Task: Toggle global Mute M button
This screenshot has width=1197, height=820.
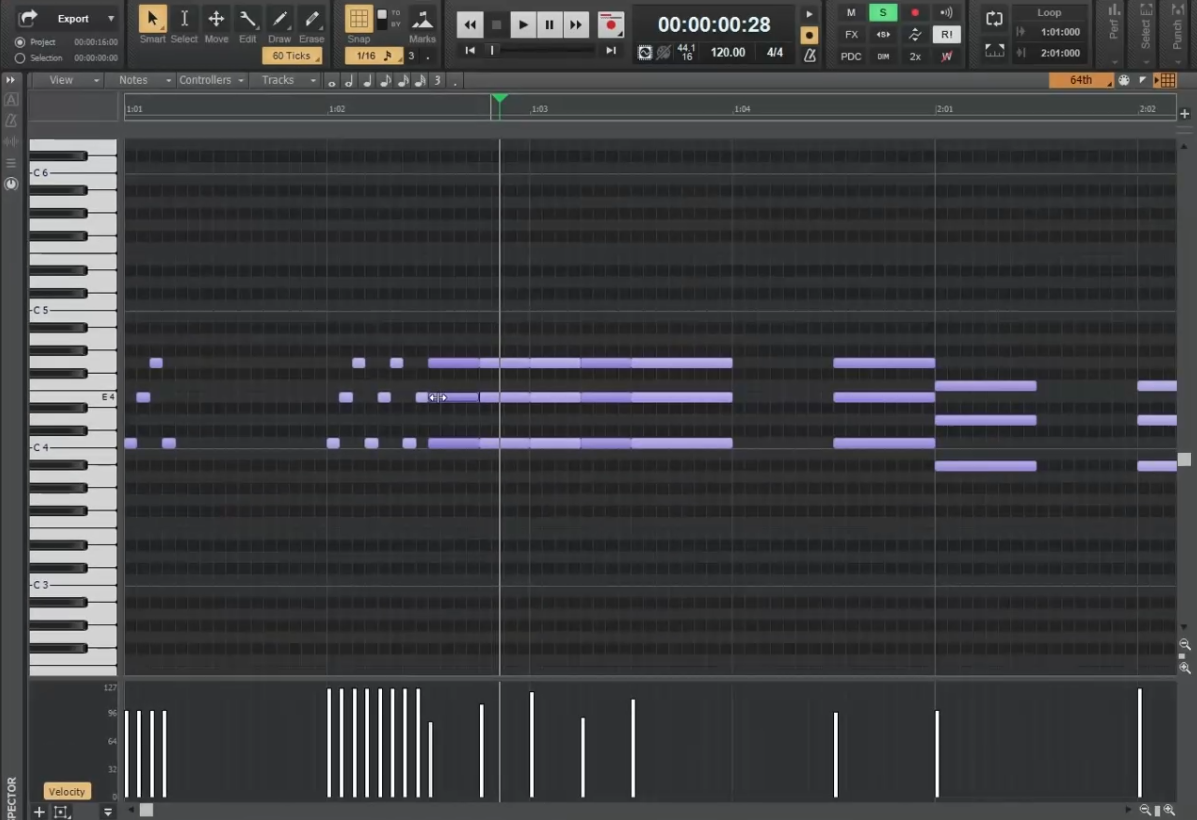Action: point(851,12)
